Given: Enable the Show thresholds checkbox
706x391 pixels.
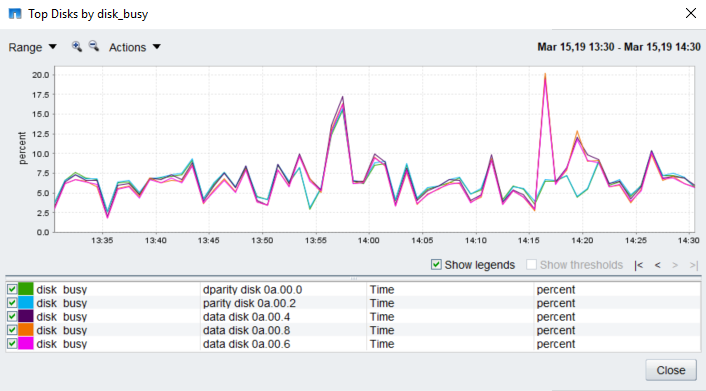Looking at the screenshot, I should pyautogui.click(x=531, y=264).
